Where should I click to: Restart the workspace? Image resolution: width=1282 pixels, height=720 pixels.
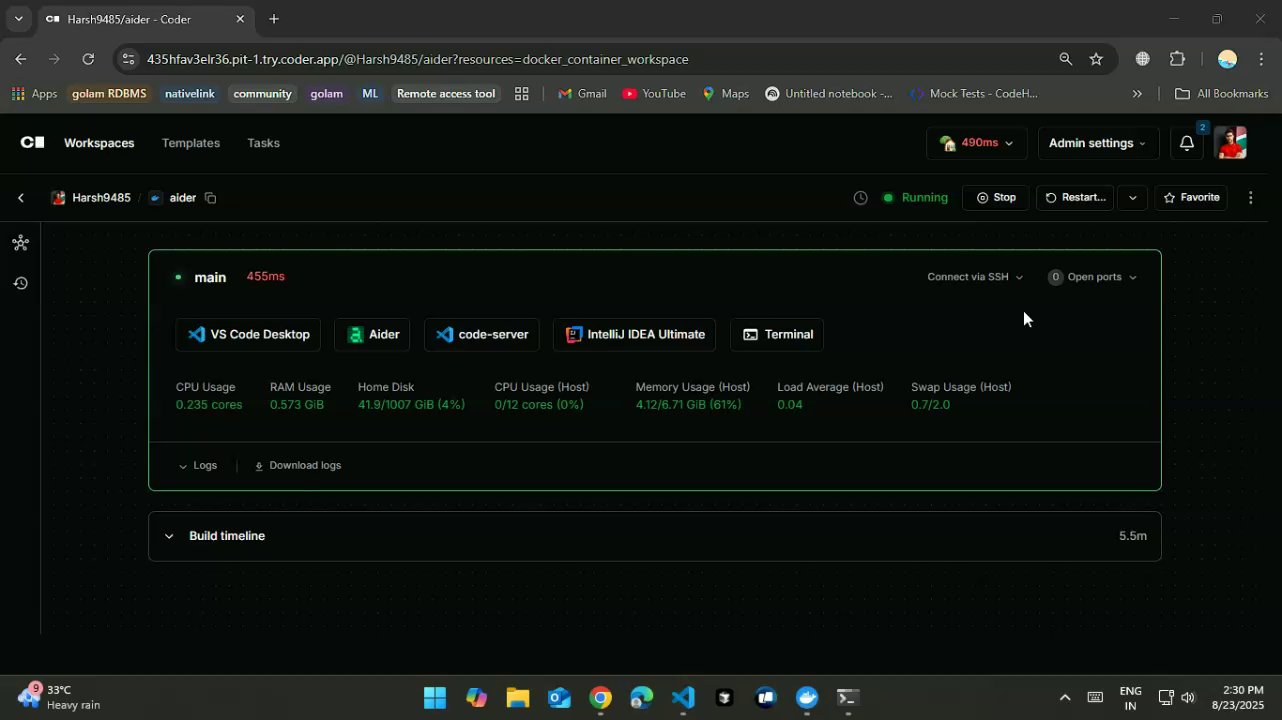pyautogui.click(x=1076, y=198)
